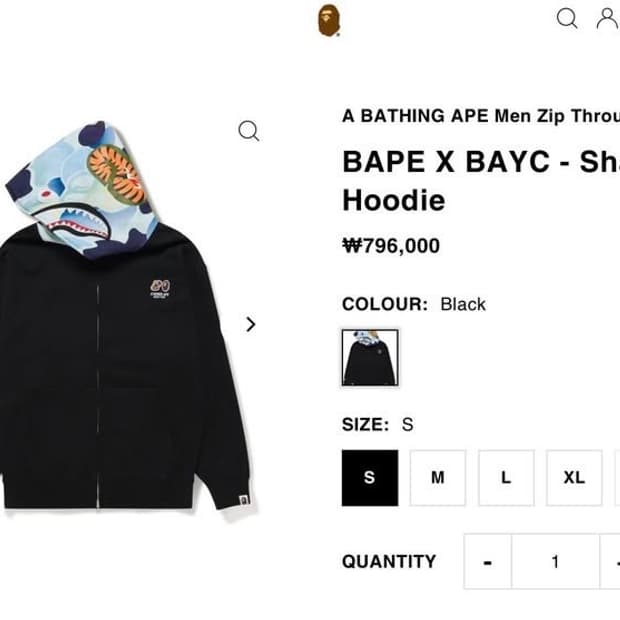Select size S
This screenshot has width=620, height=620.
370,478
